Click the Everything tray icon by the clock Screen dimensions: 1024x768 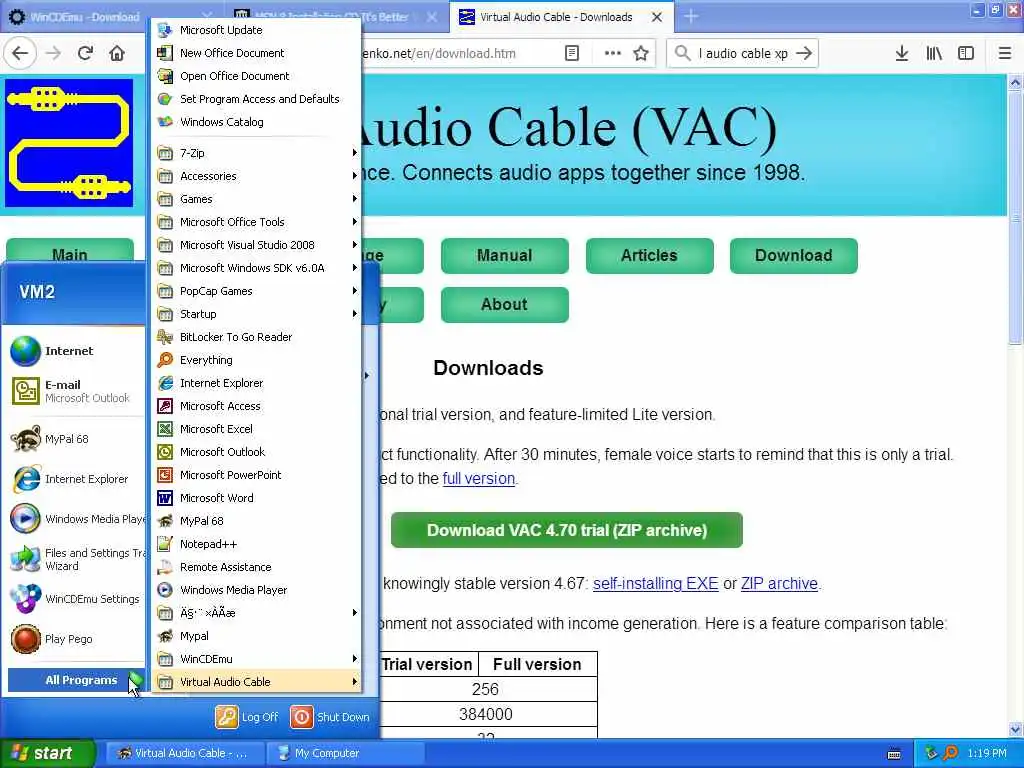[950, 753]
